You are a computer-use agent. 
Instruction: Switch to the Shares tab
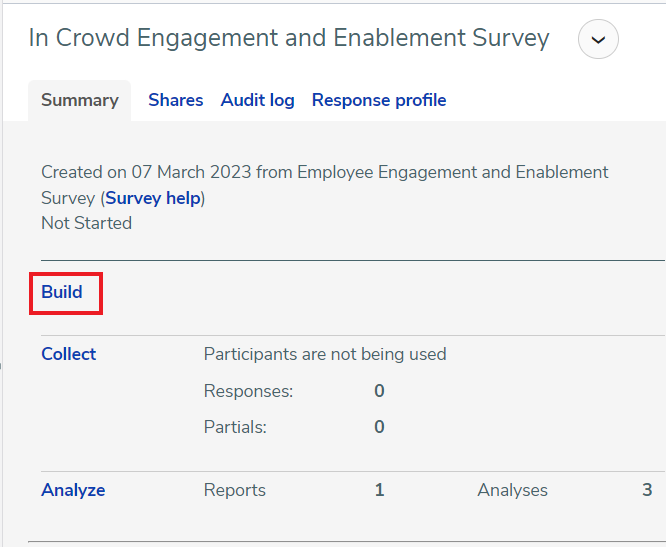coord(175,100)
